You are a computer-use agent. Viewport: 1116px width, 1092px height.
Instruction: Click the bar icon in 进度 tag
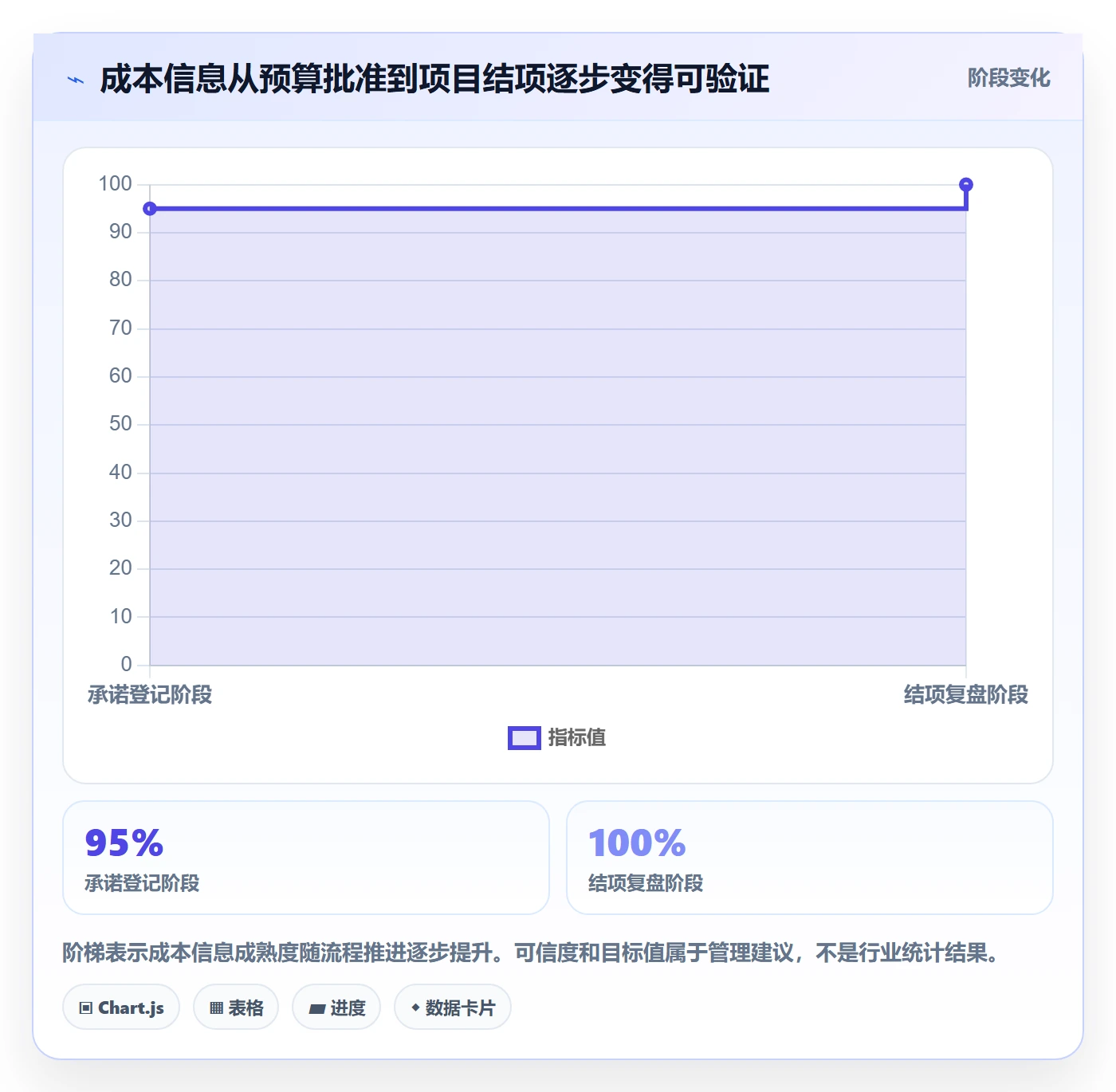point(316,1009)
